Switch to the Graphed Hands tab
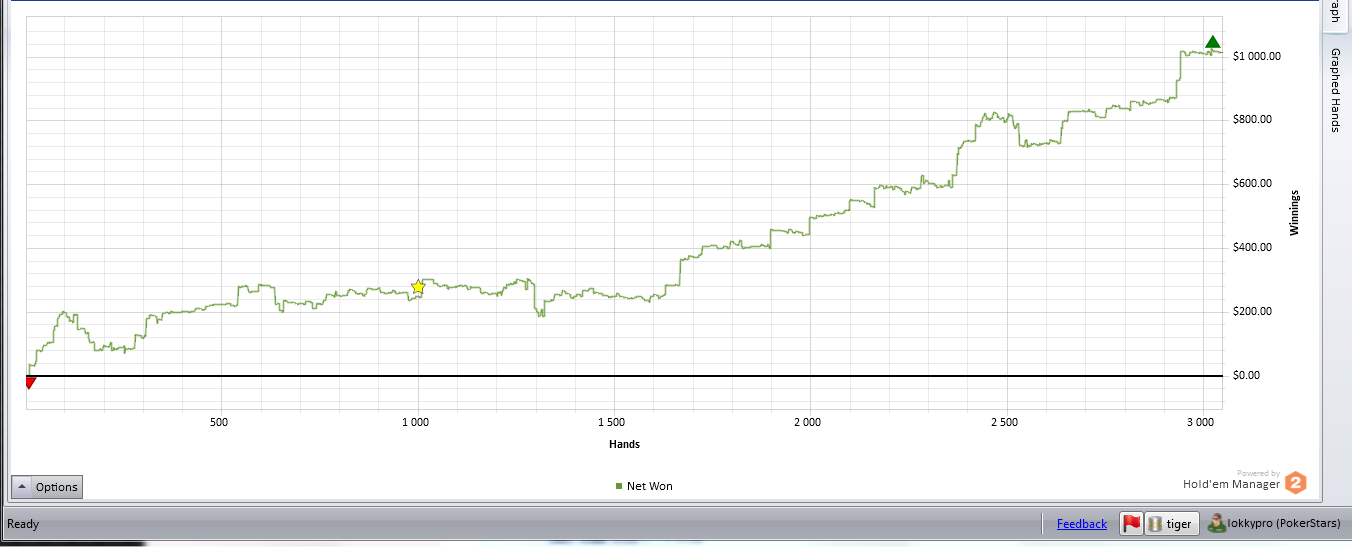The height and width of the screenshot is (547, 1352). click(1335, 90)
